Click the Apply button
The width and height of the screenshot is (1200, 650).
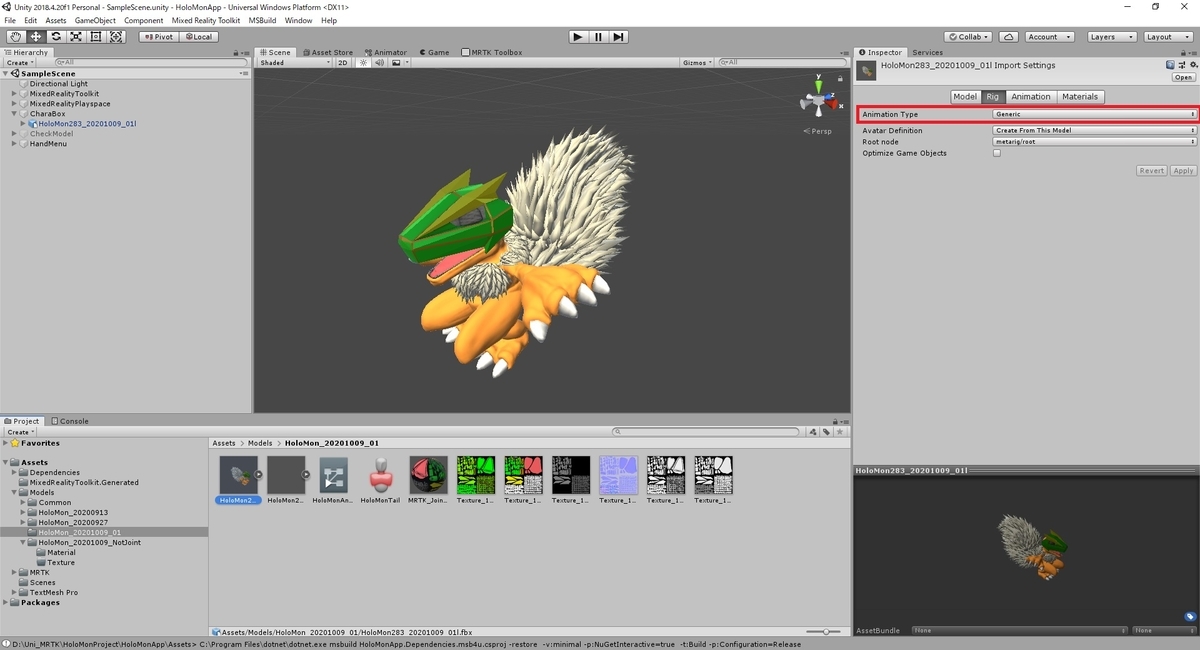coord(1183,171)
